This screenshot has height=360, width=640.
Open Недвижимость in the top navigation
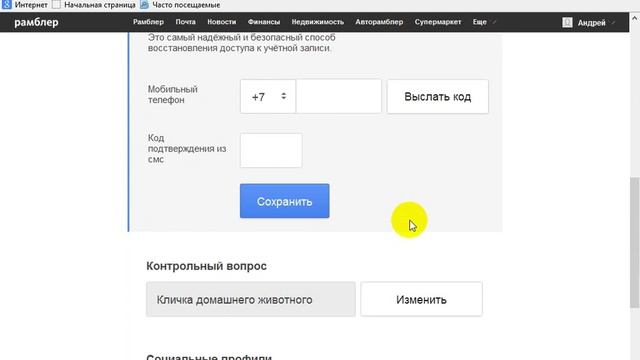point(318,22)
